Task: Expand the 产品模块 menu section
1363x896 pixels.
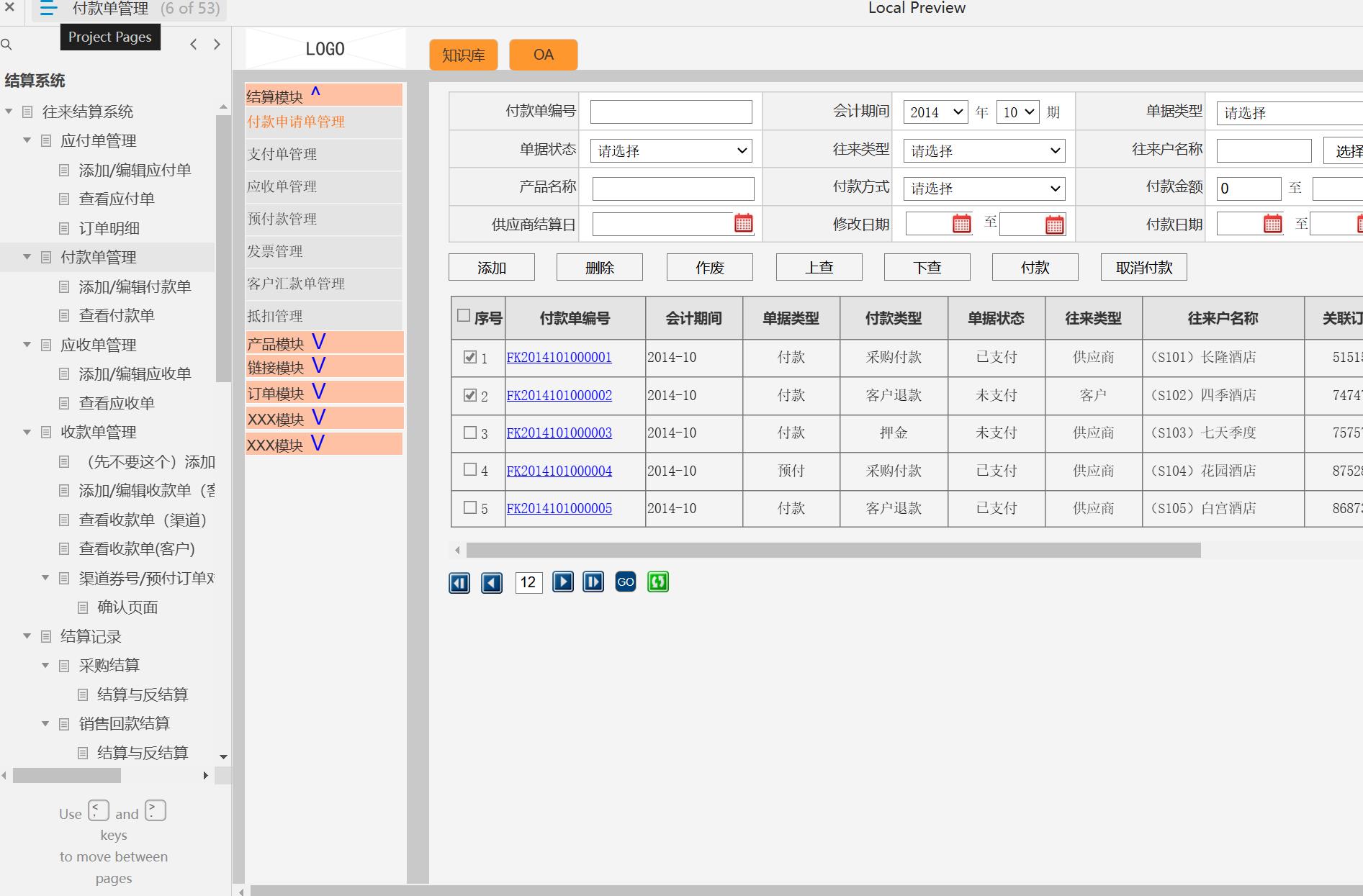Action: tap(324, 343)
